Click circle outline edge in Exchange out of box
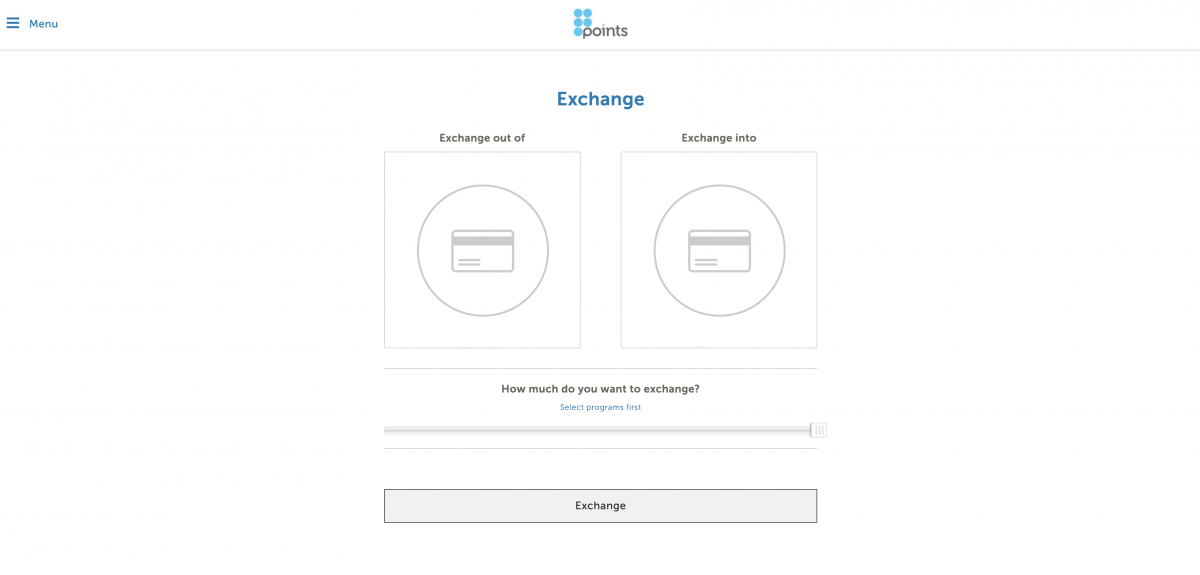This screenshot has width=1200, height=575. (x=418, y=251)
